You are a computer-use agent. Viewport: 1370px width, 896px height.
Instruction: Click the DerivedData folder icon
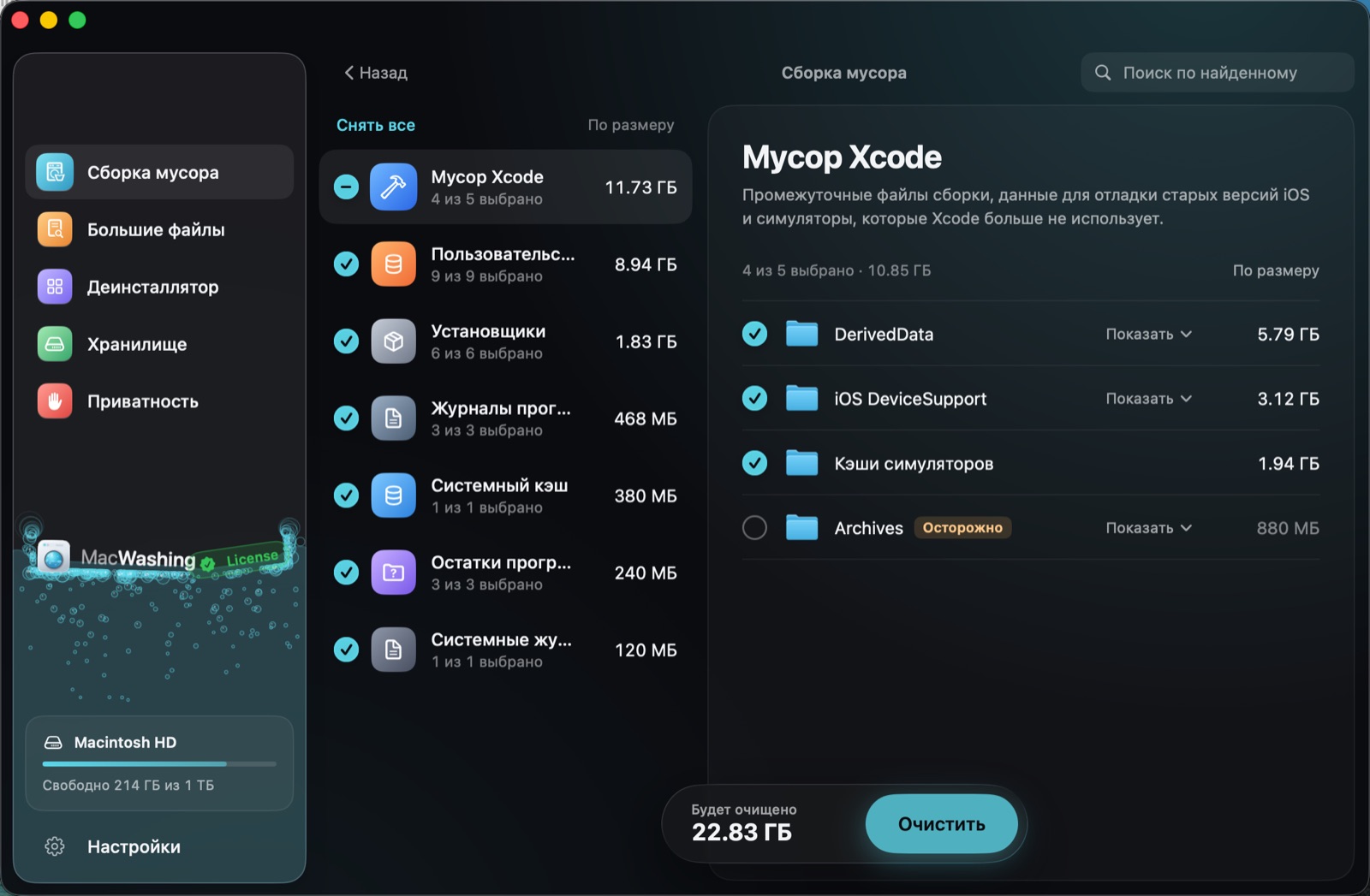(x=802, y=334)
